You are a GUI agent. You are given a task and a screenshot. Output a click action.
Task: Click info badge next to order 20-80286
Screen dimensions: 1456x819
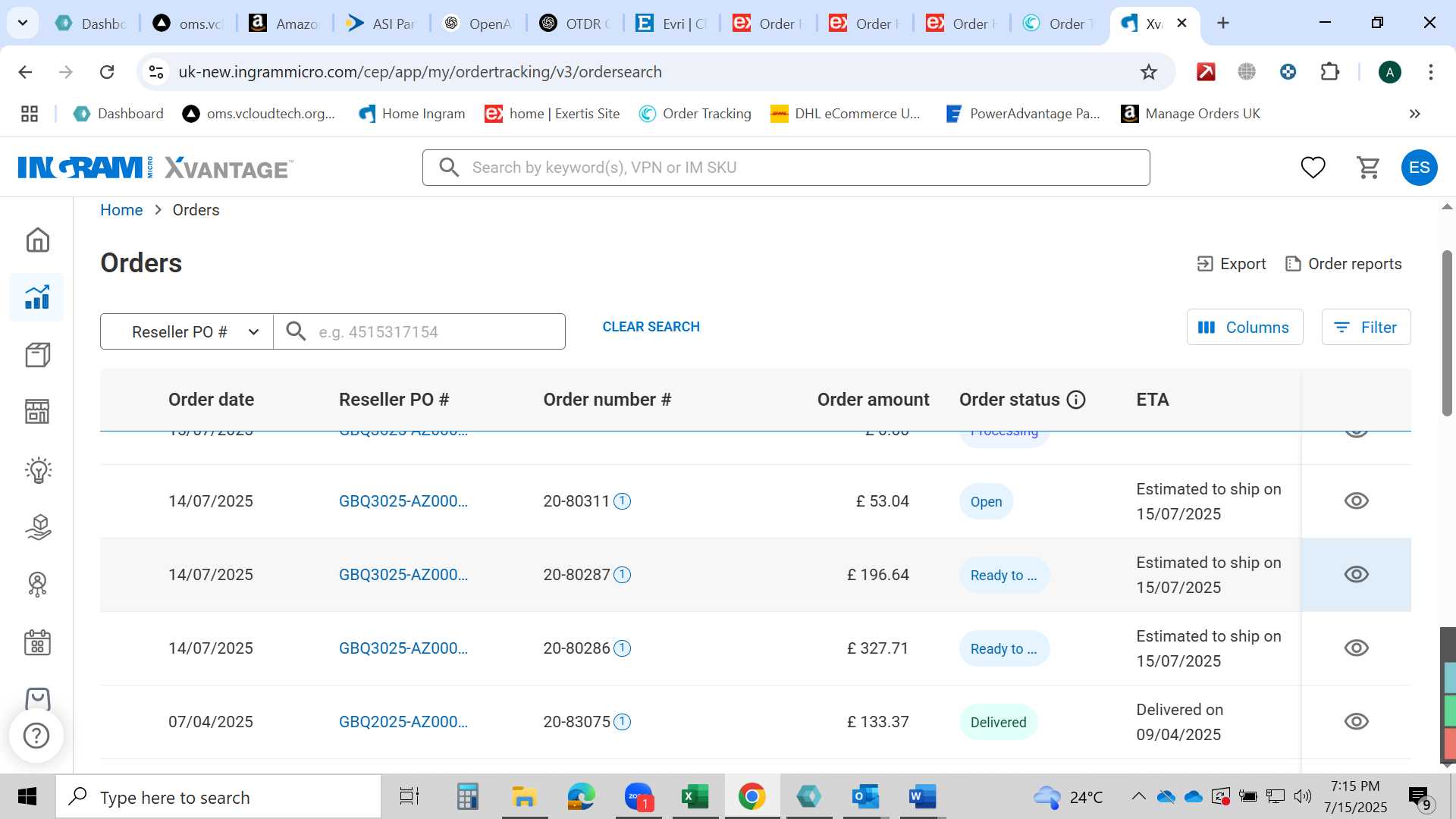tap(622, 648)
